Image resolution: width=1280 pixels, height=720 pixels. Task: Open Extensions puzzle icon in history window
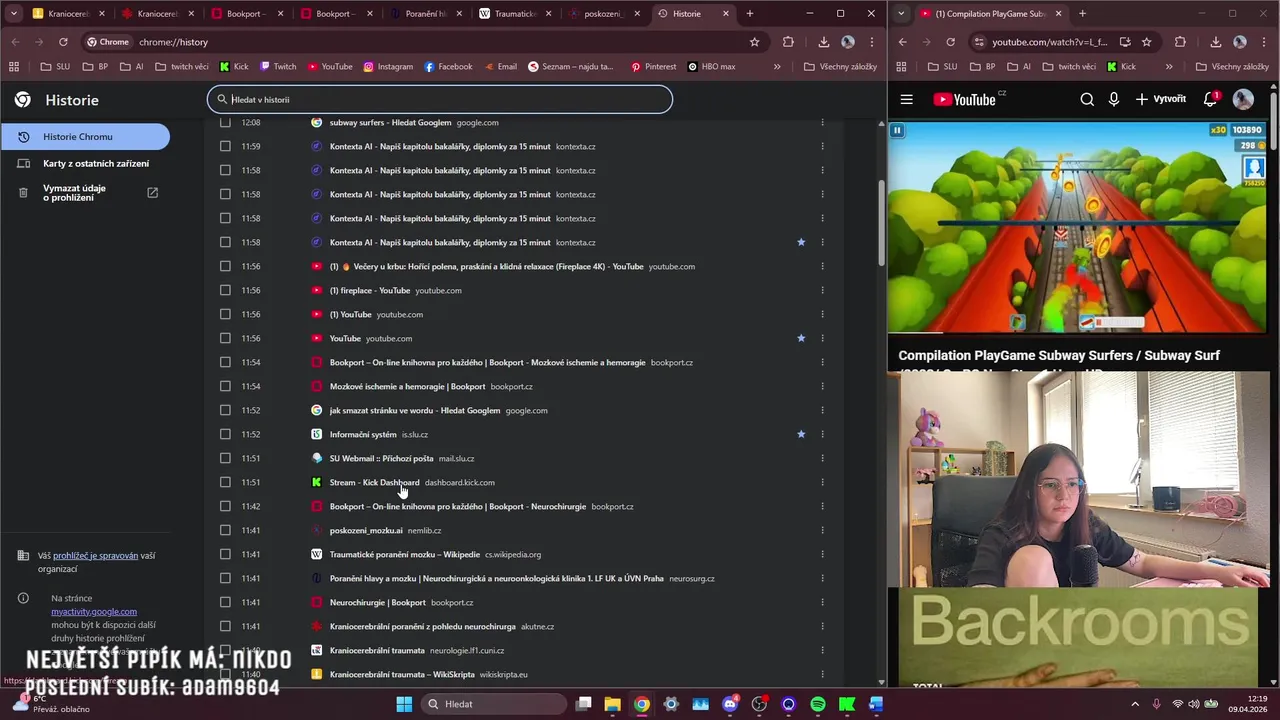coord(788,42)
